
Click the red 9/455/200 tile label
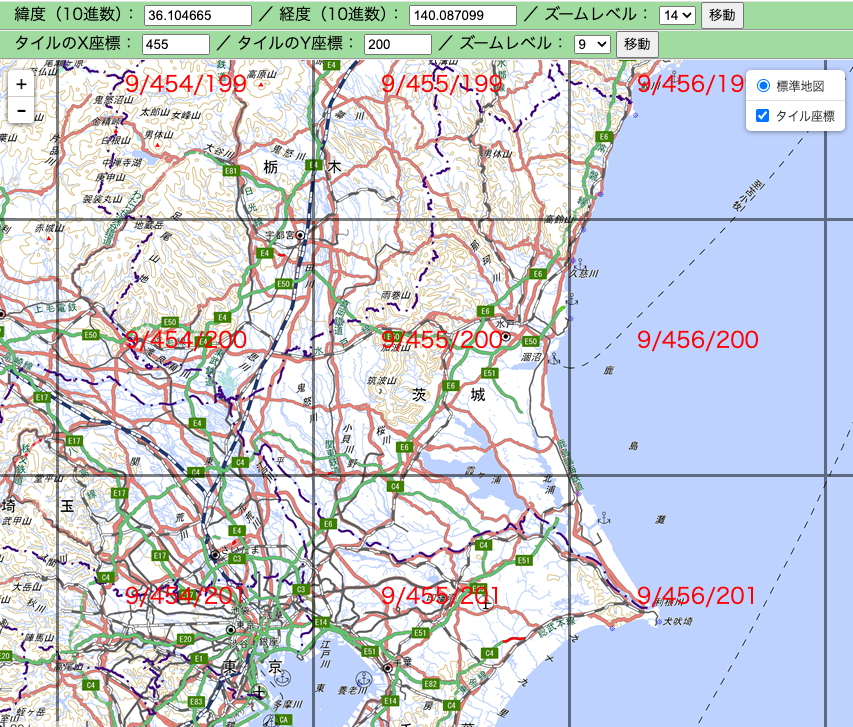point(443,340)
